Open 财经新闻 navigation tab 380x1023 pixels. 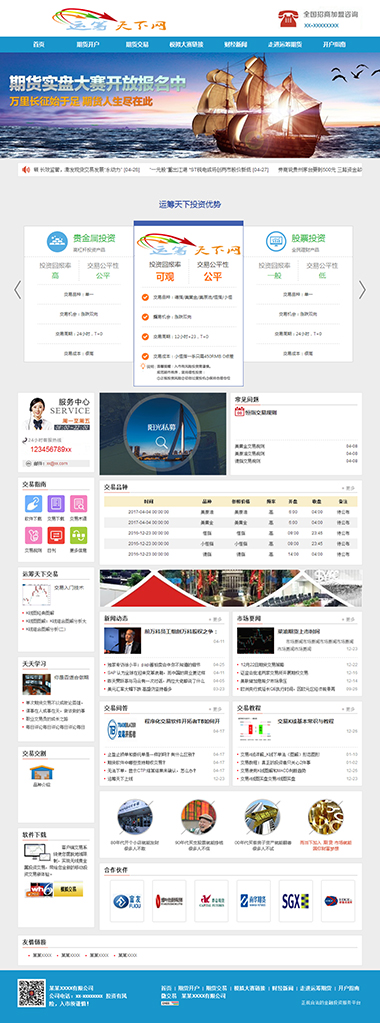(236, 44)
